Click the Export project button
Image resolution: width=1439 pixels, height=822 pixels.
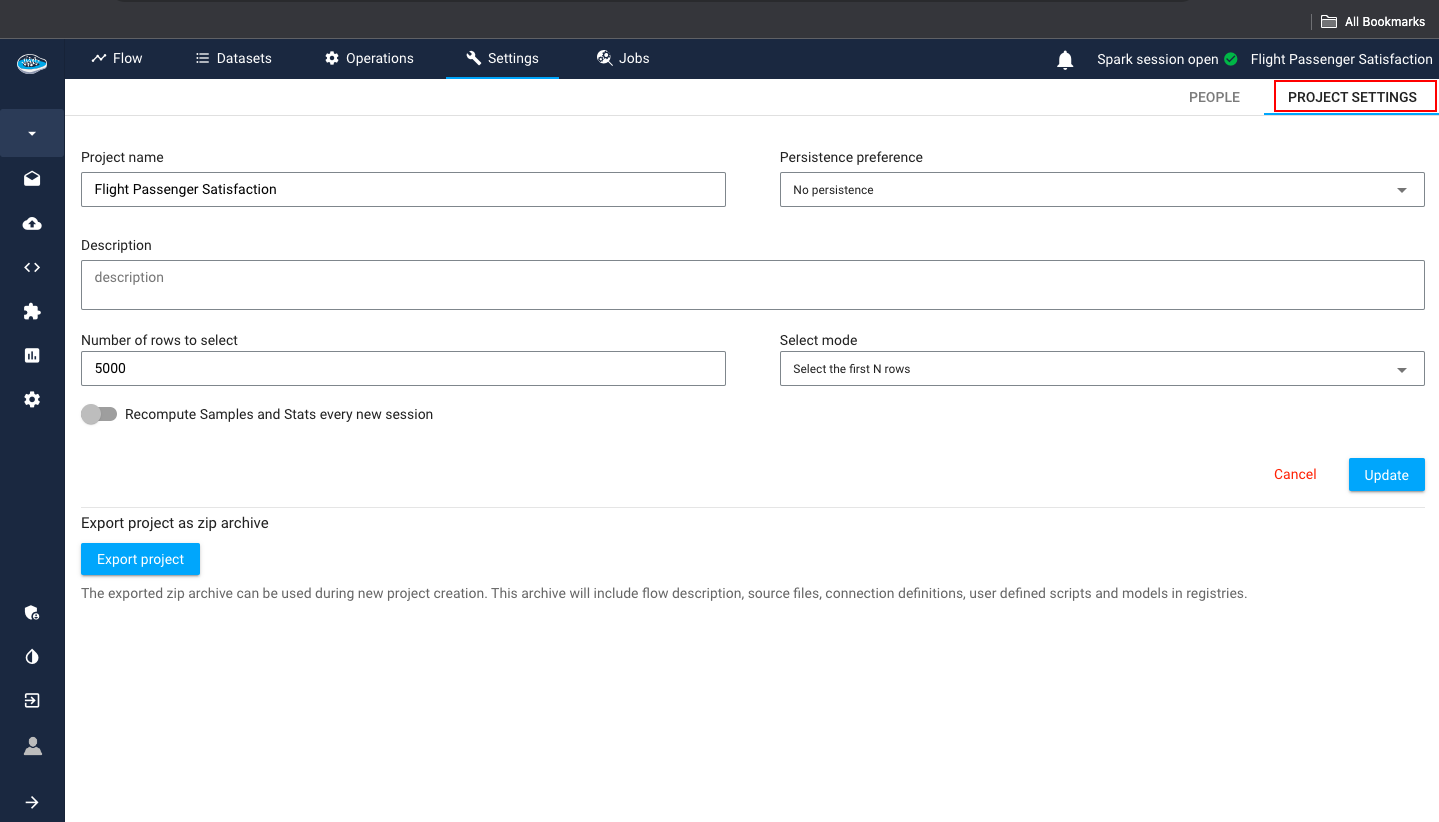click(x=140, y=559)
